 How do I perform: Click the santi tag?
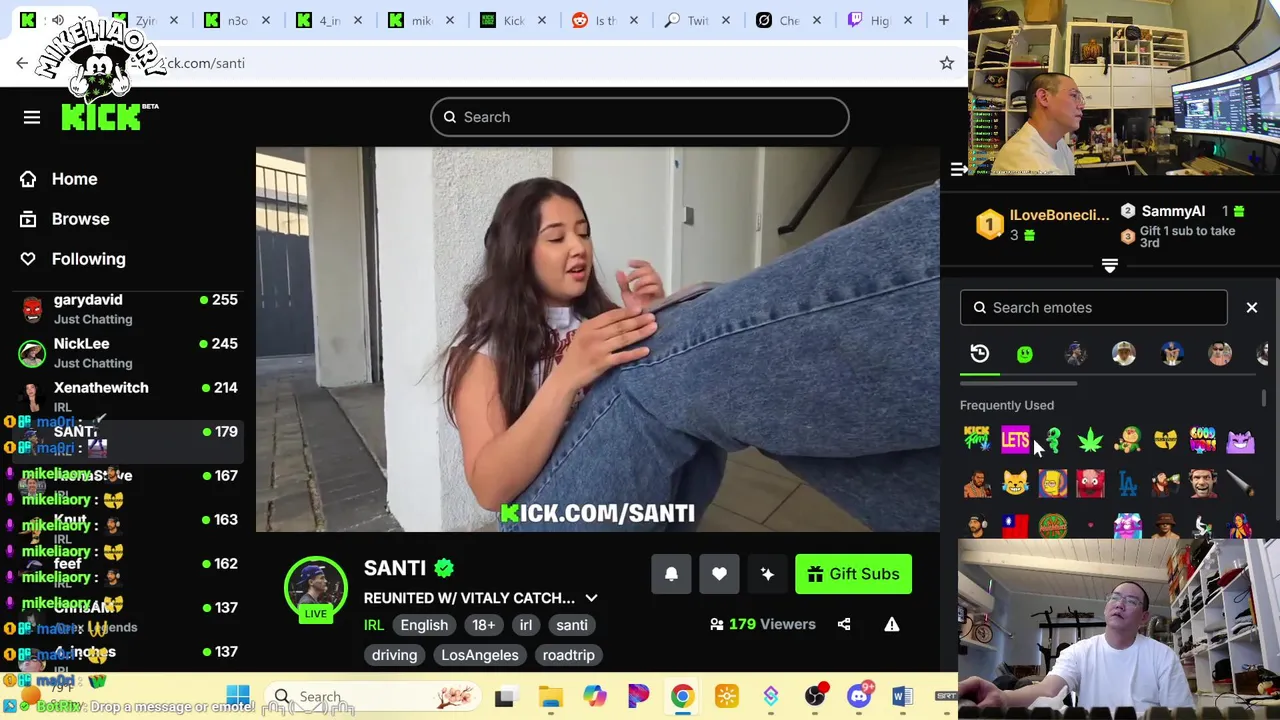coord(572,625)
